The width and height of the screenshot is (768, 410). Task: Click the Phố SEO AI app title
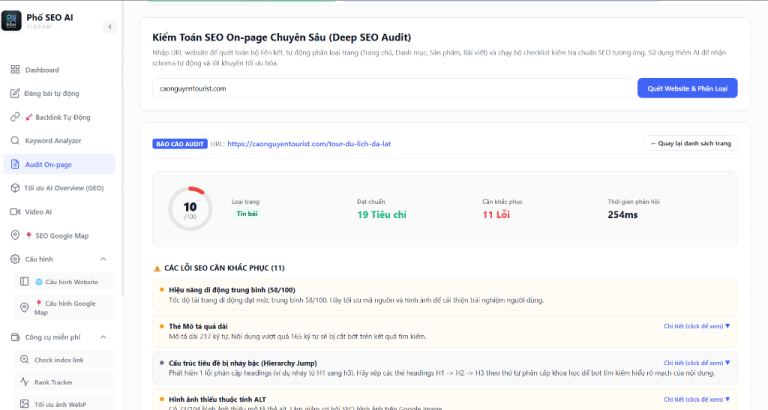[49, 18]
